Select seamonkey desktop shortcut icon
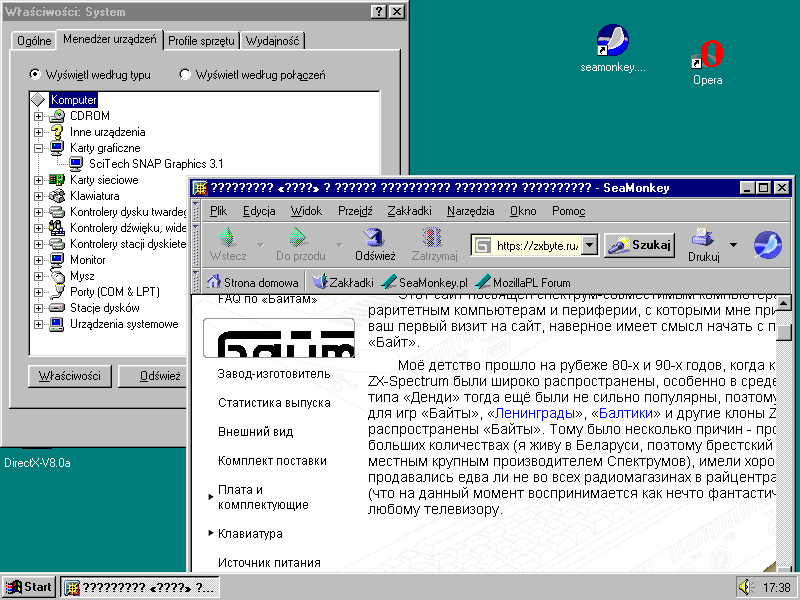The width and height of the screenshot is (800, 600). point(612,40)
